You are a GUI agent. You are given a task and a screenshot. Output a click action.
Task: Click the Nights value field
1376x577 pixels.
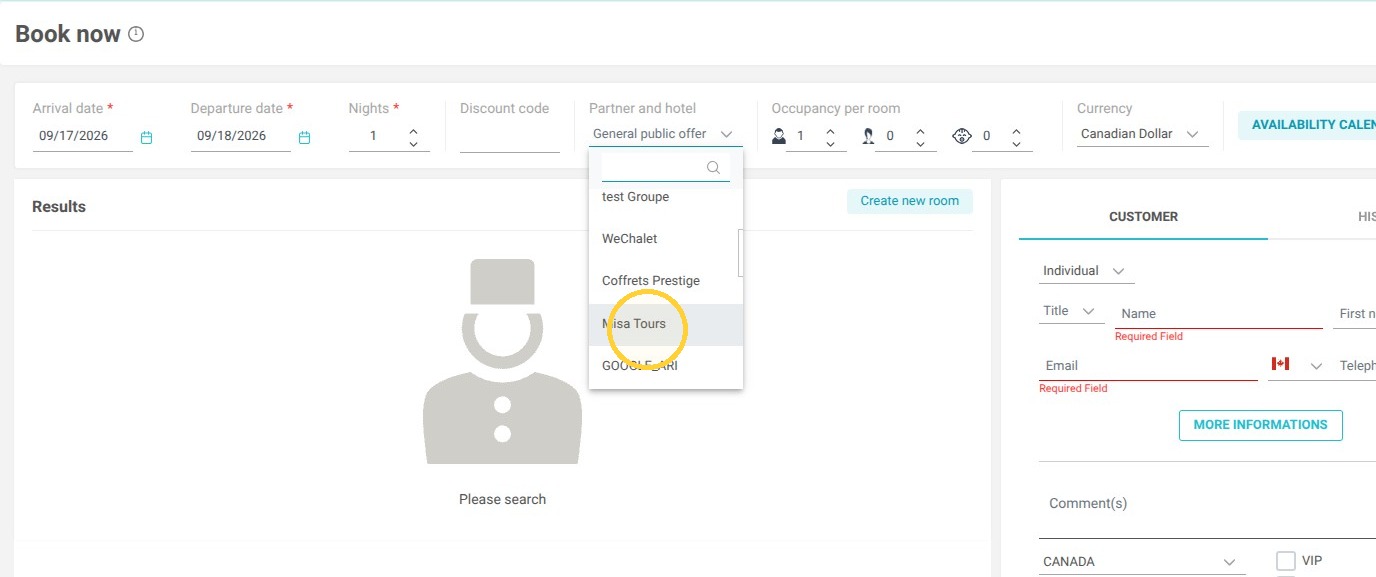(x=375, y=136)
